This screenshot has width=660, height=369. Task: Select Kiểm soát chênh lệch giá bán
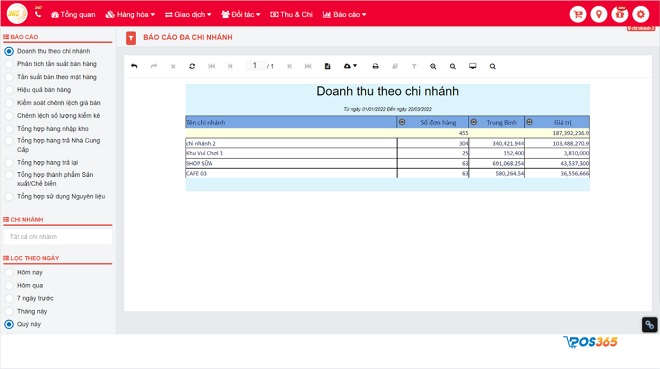click(x=53, y=103)
